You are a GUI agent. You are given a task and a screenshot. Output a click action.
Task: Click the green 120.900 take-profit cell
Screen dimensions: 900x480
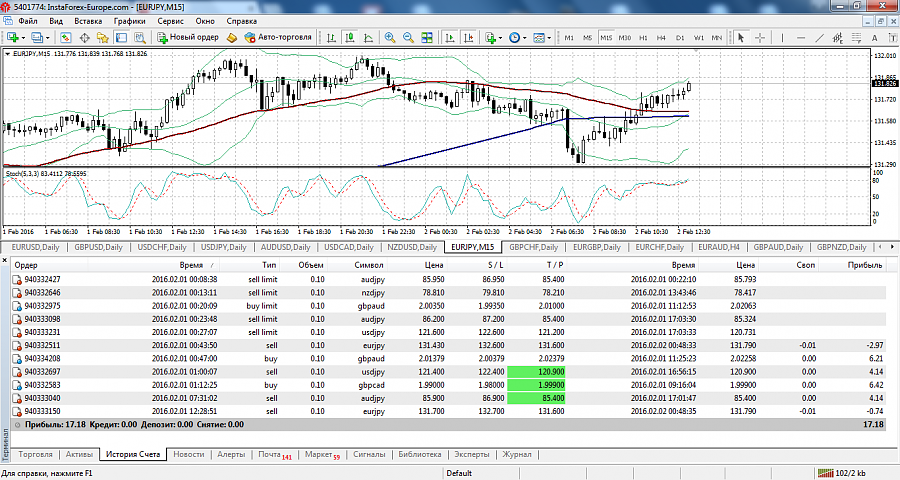[x=536, y=372]
